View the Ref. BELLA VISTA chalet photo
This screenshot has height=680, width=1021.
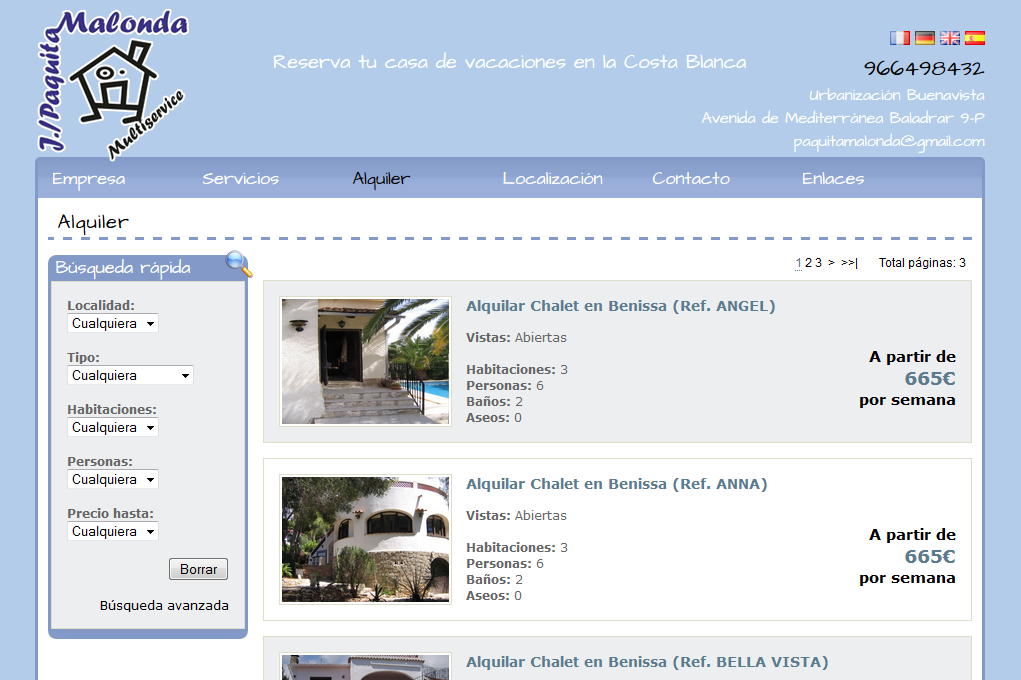pos(365,667)
